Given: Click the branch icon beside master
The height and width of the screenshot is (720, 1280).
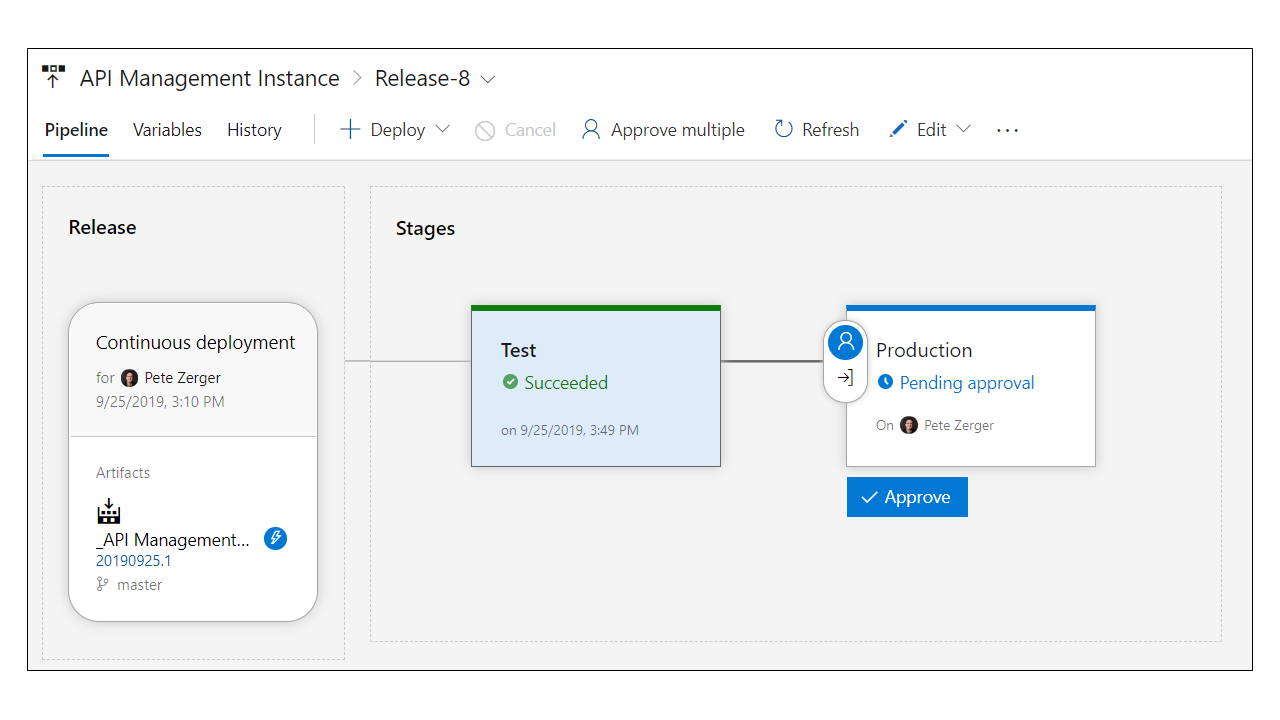Looking at the screenshot, I should pyautogui.click(x=102, y=585).
